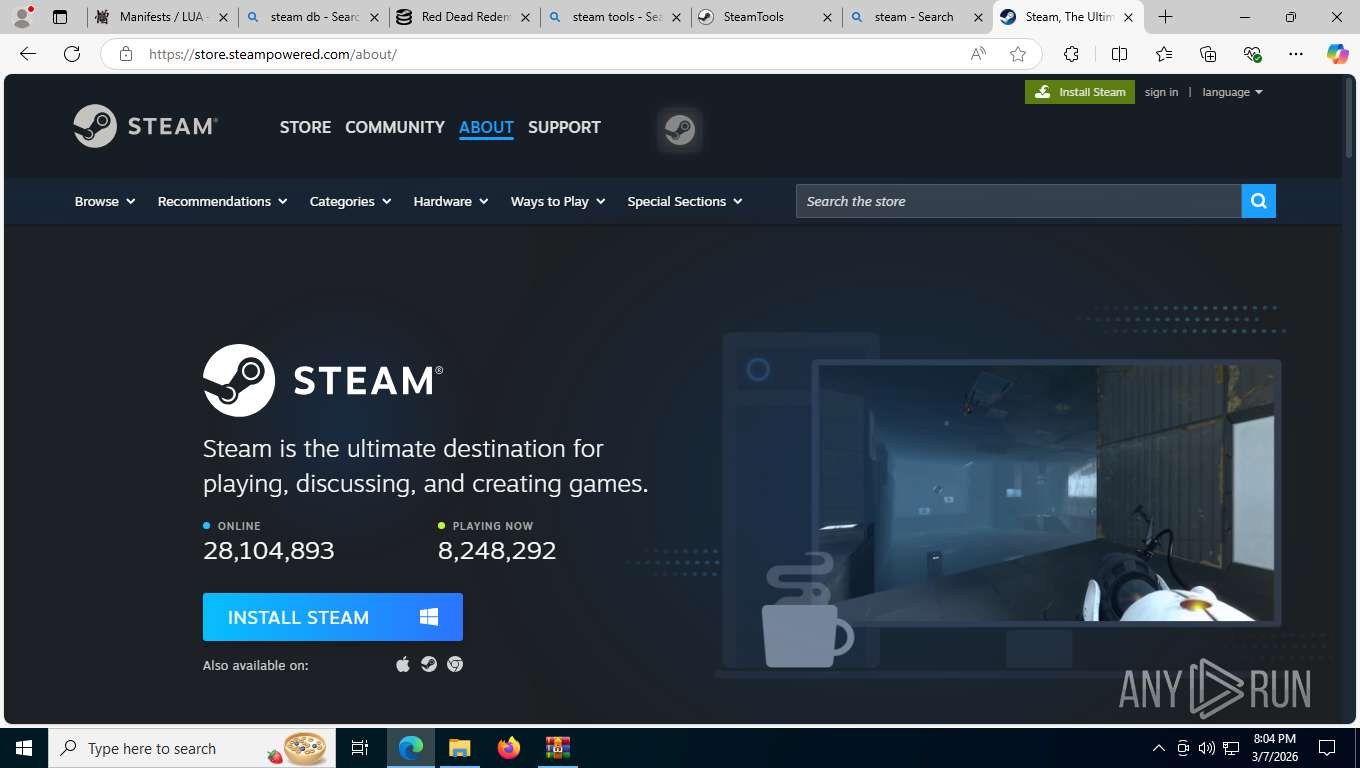1360x768 pixels.
Task: Open the clock showing 8:04 PM
Action: pos(1274,748)
